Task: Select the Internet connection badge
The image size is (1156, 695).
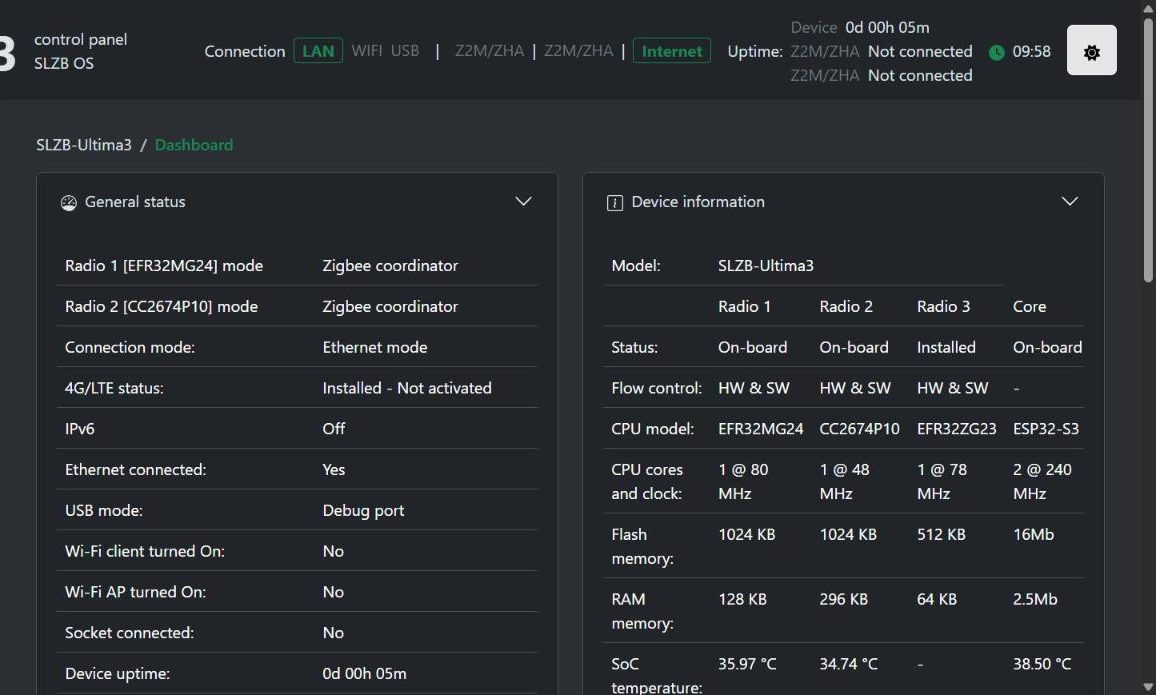Action: 672,51
